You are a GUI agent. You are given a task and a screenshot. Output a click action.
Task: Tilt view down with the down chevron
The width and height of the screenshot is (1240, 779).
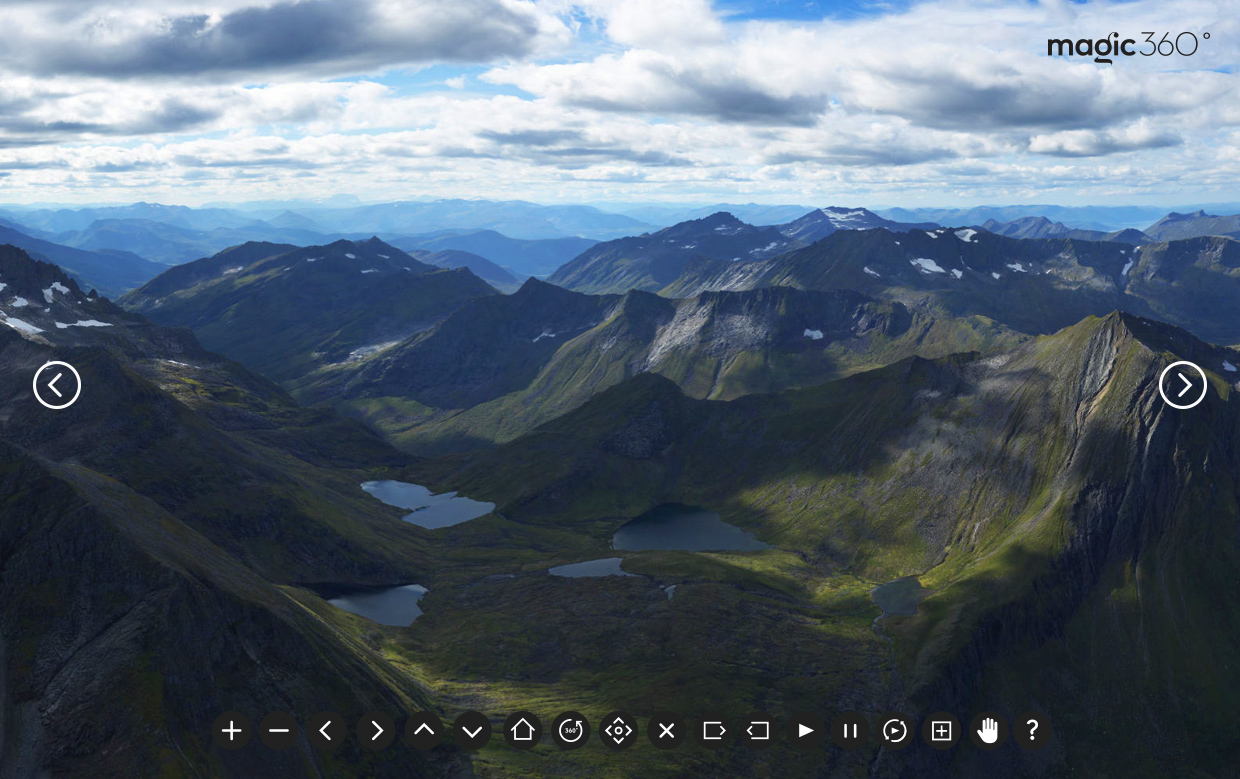[472, 731]
